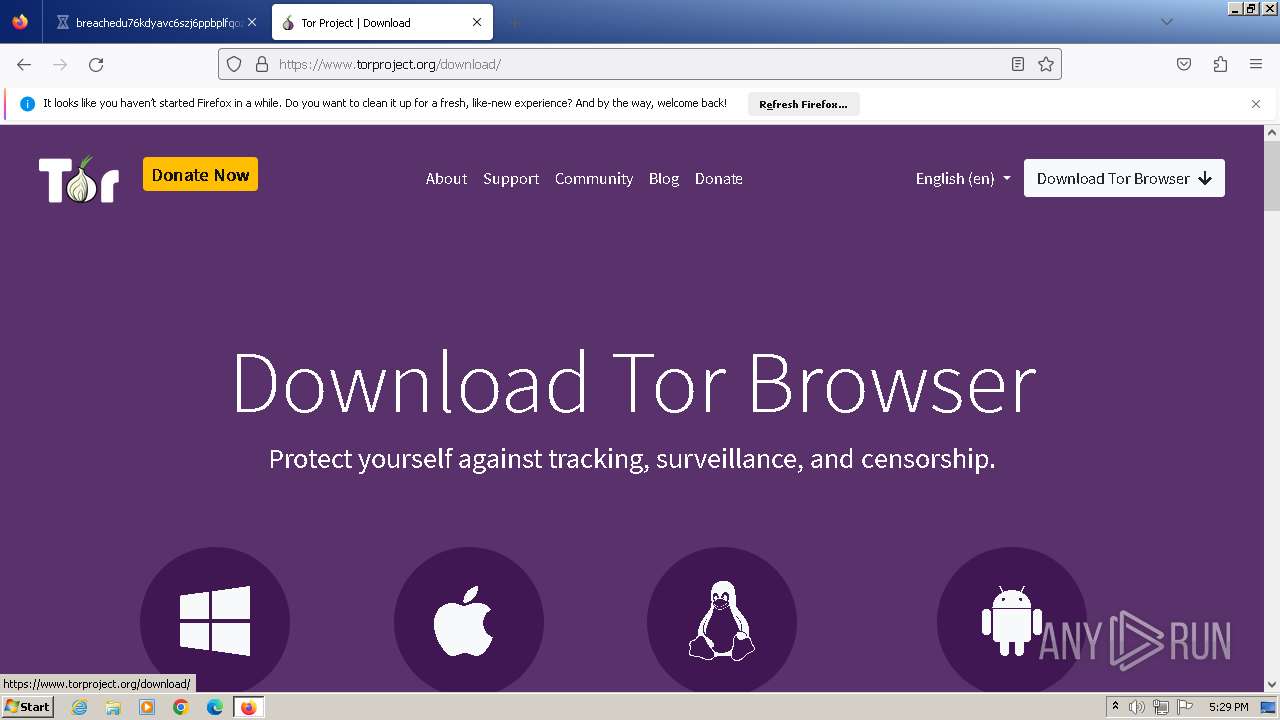
Task: Bookmark this page with star icon
Action: [x=1046, y=64]
